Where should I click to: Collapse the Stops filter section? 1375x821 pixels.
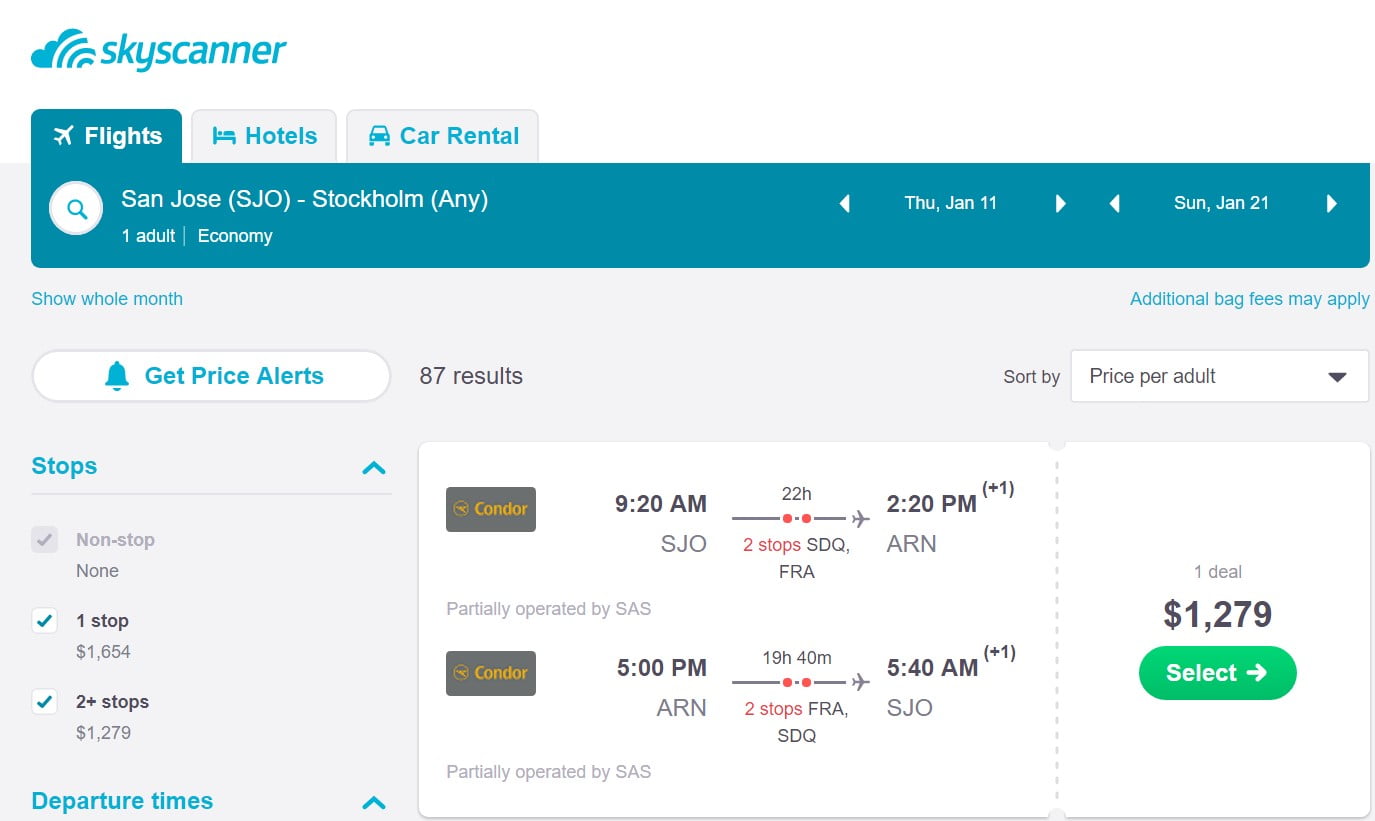[374, 467]
